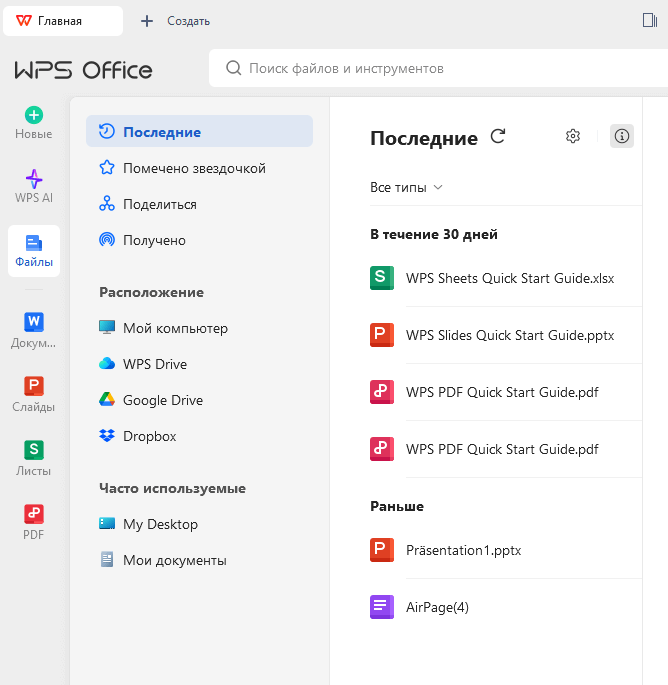The image size is (668, 685).
Task: Open recent list settings gear
Action: (573, 136)
